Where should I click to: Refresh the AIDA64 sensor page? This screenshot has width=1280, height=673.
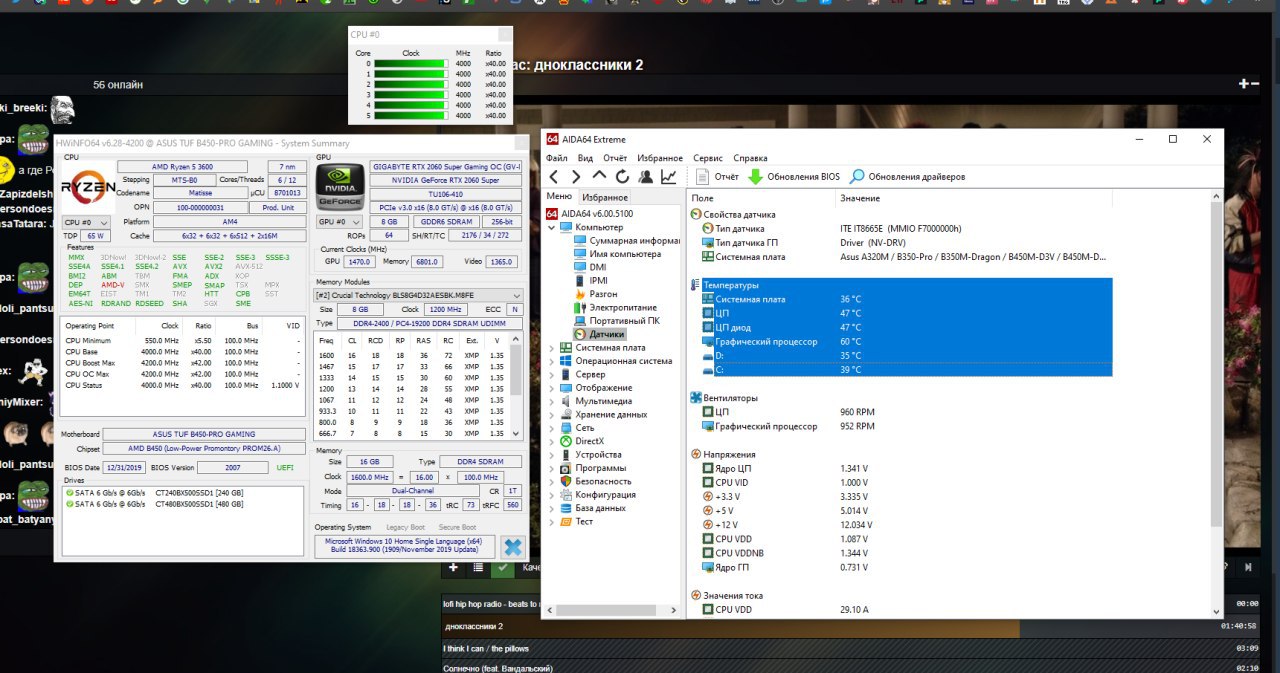click(622, 177)
